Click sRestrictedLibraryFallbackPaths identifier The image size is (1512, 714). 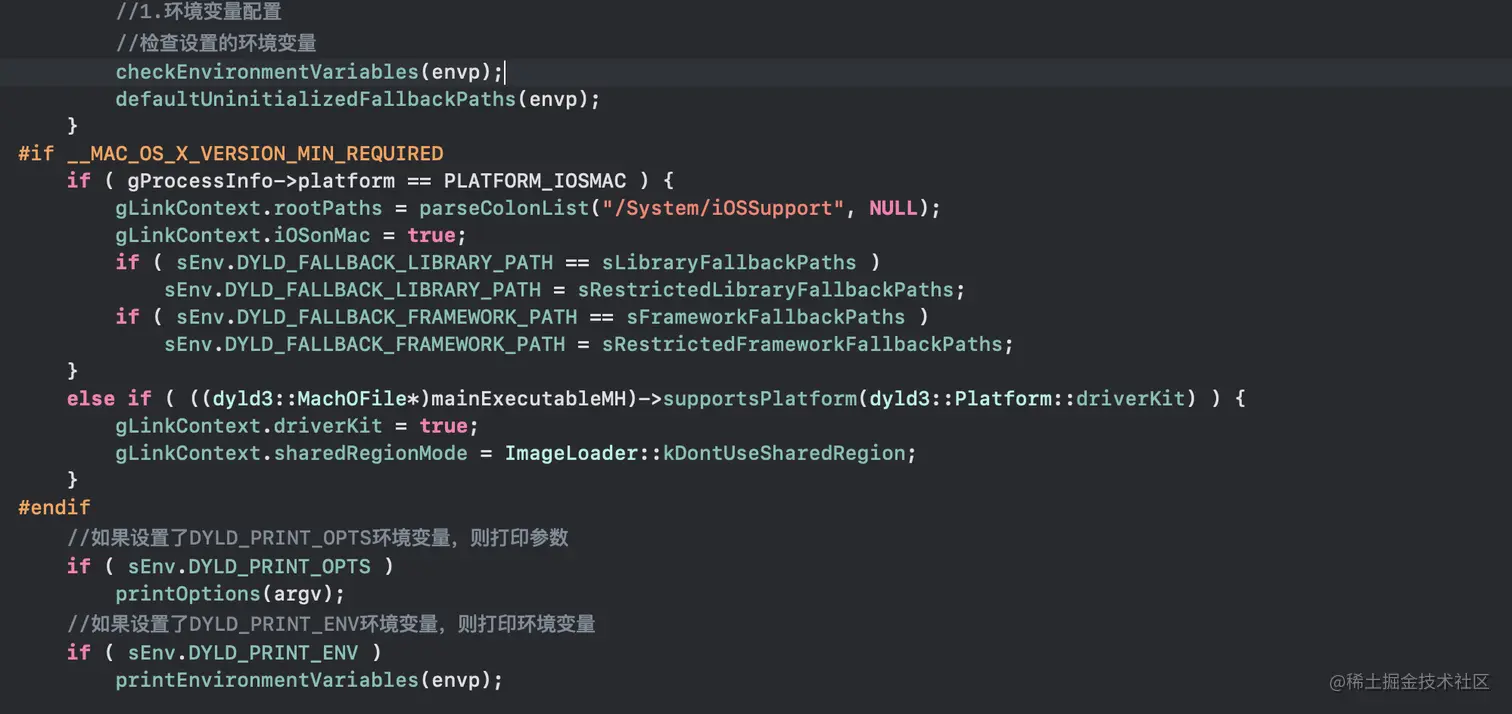765,290
